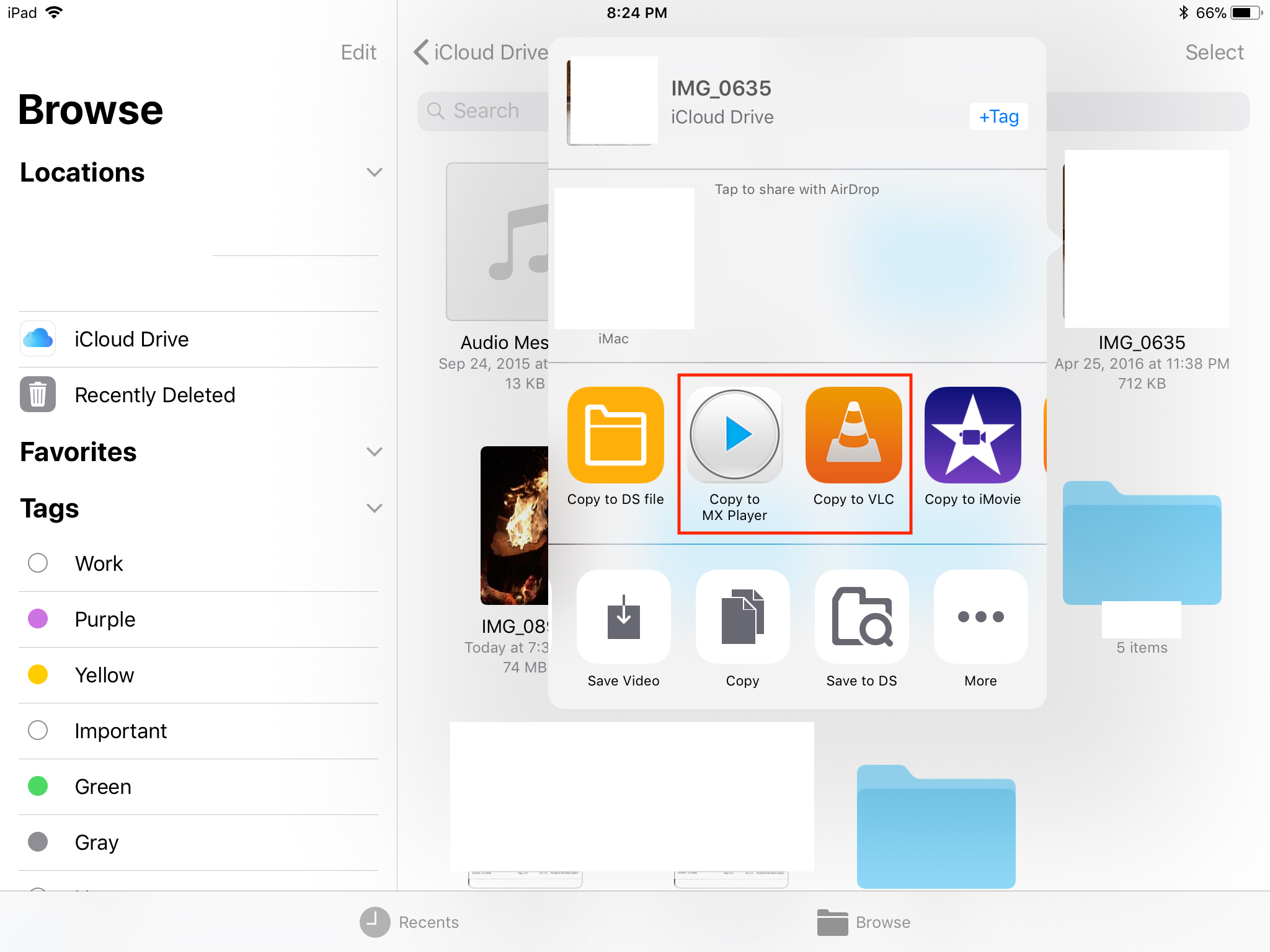
Task: Tap the Edit button in sidebar
Action: pos(358,52)
